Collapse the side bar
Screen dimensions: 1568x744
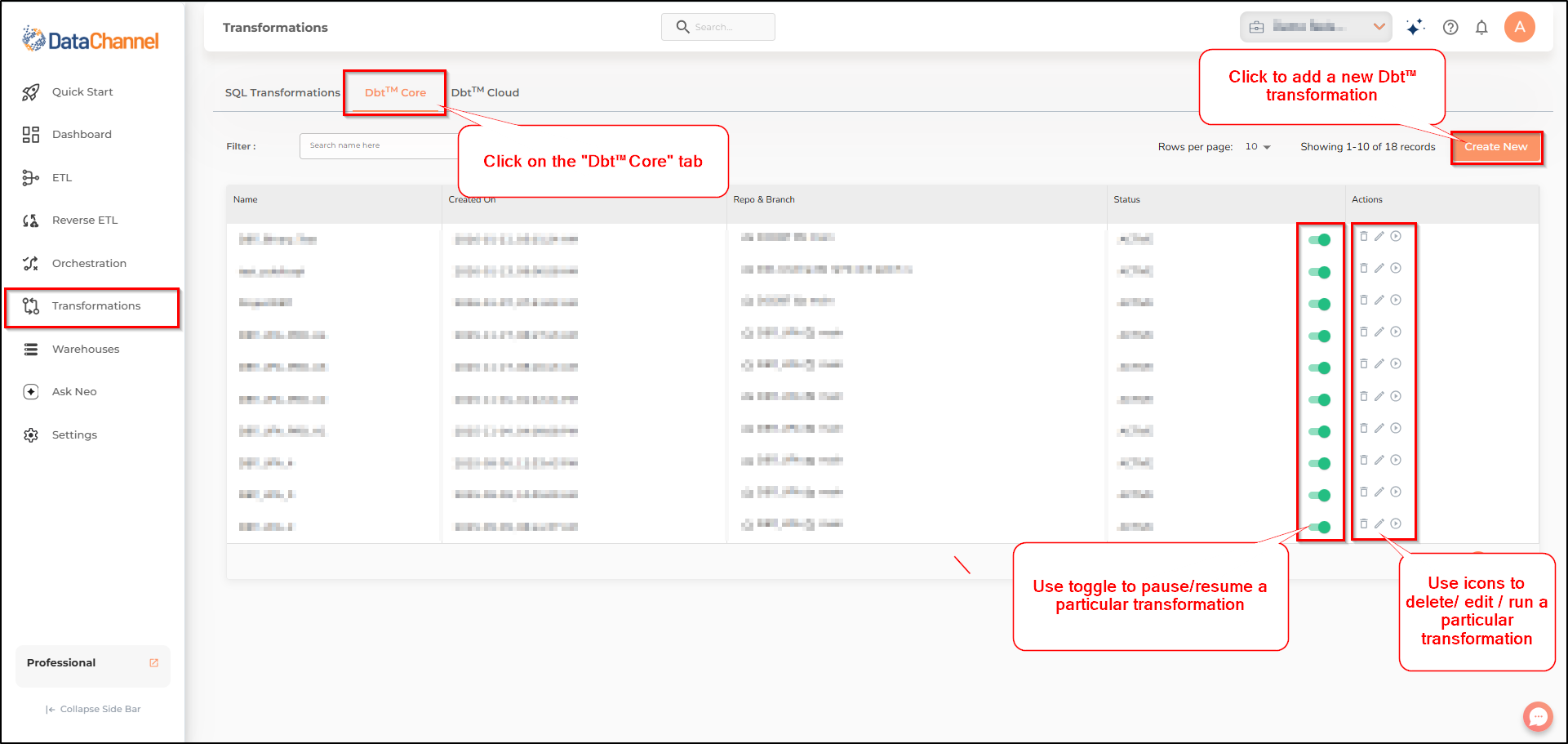pos(93,710)
